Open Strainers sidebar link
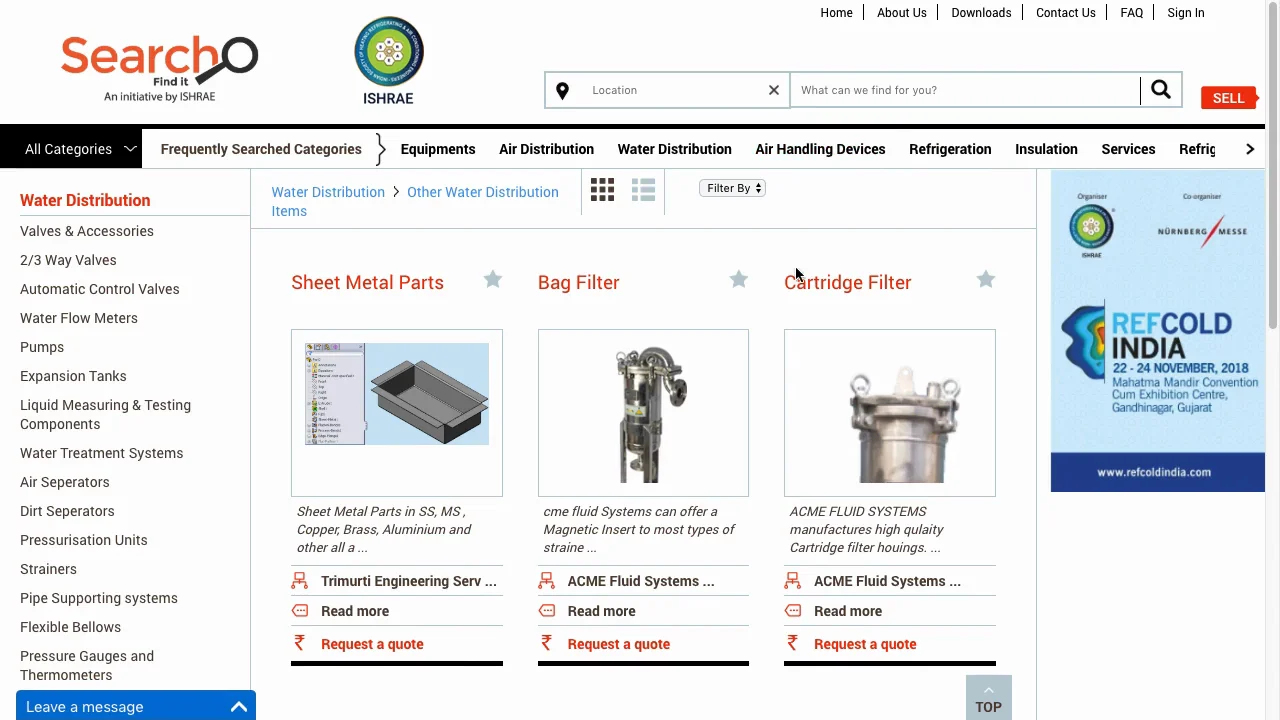 pos(48,569)
